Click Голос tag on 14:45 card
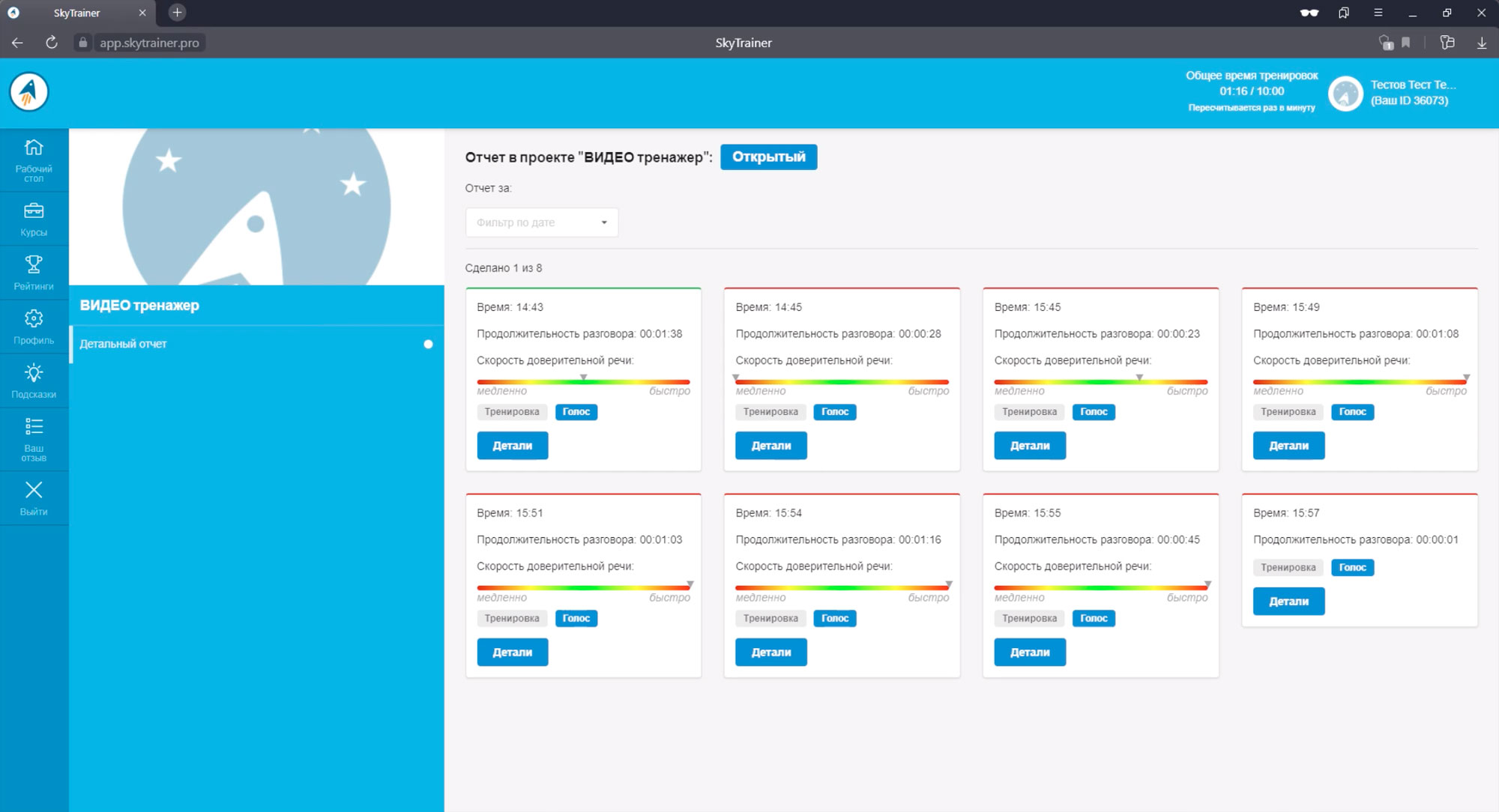The height and width of the screenshot is (812, 1499). pos(834,412)
